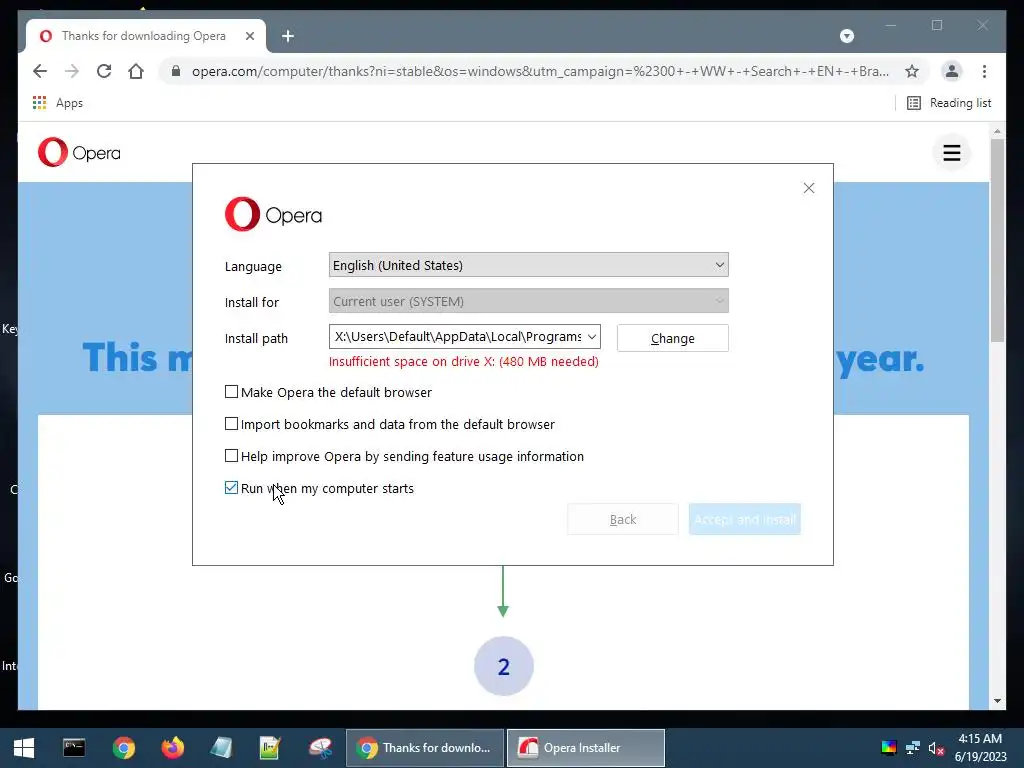This screenshot has width=1024, height=768.
Task: Select the Thanks for downloading Opera tab
Action: pos(144,36)
